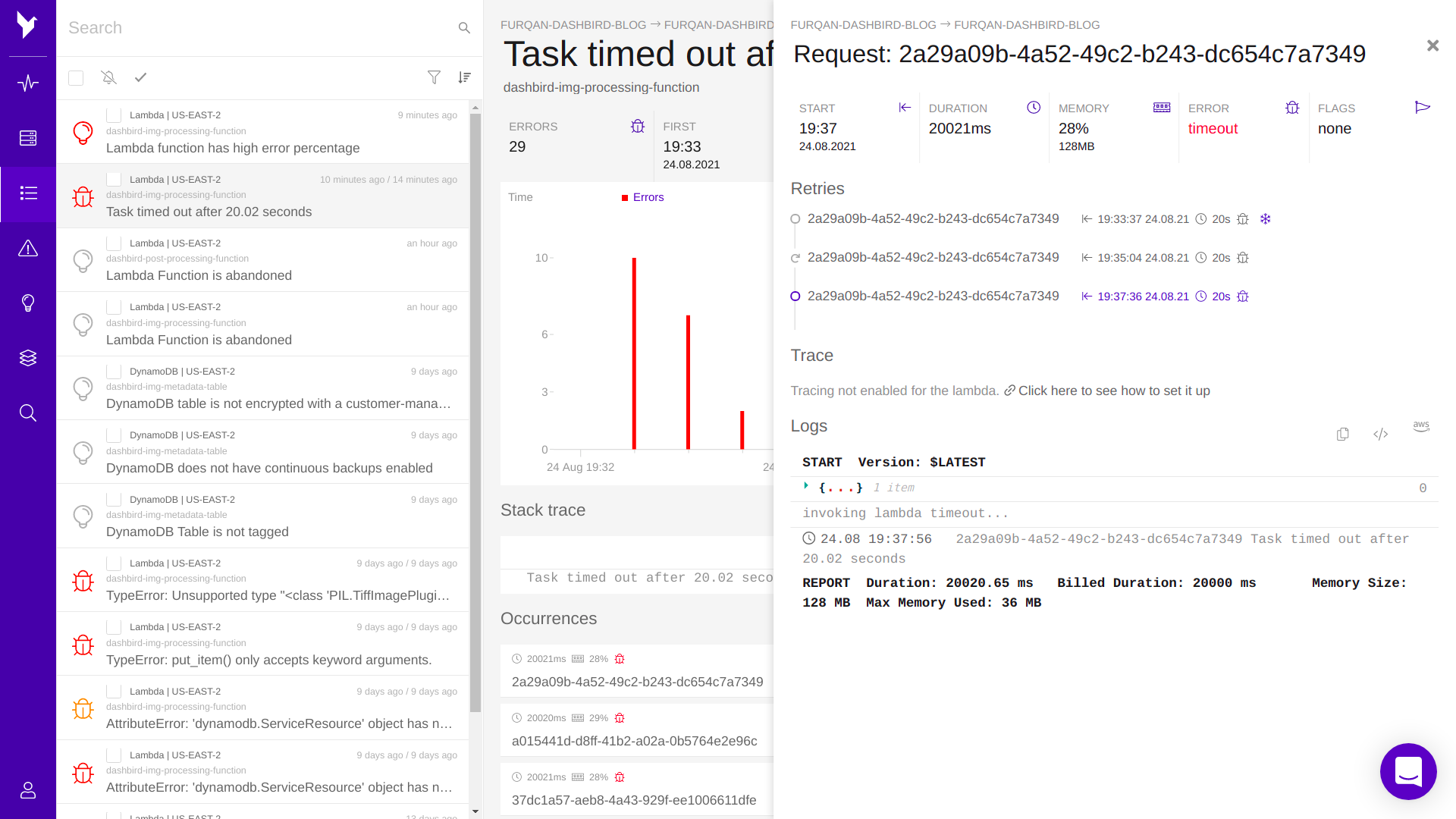The height and width of the screenshot is (819, 1456).
Task: Open the layers stack sidebar icon
Action: 28,358
